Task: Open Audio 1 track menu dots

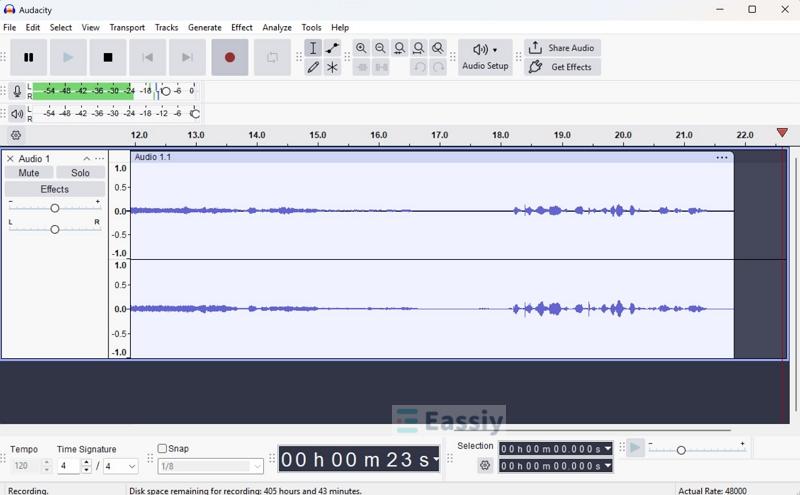Action: coord(99,159)
